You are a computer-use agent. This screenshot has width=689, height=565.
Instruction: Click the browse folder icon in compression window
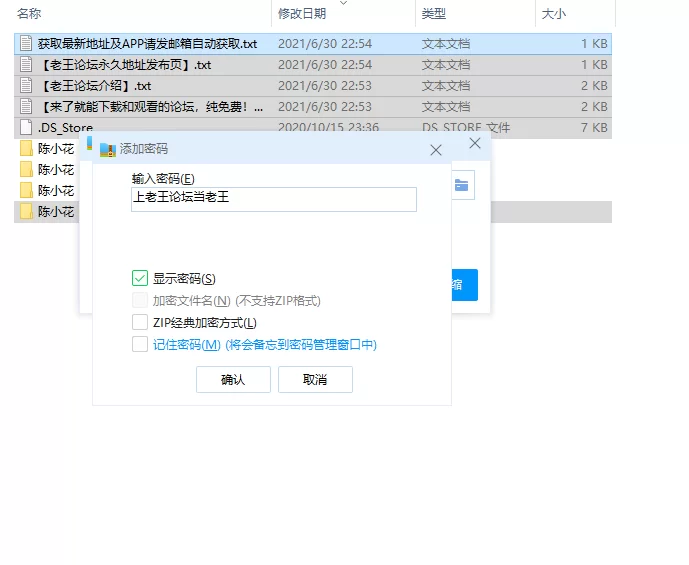(463, 185)
